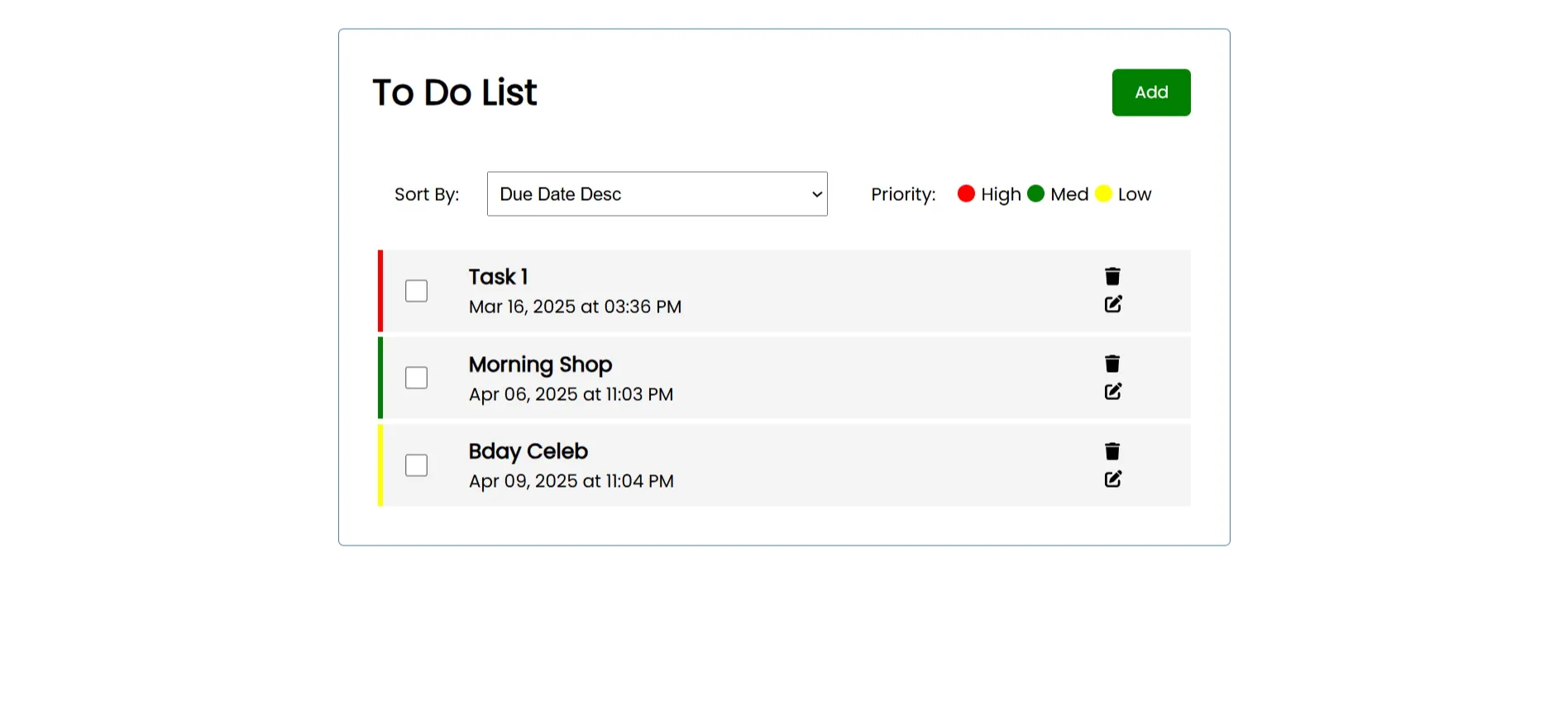Image resolution: width=1568 pixels, height=705 pixels.
Task: Click the green Med priority dot
Action: pos(1035,193)
